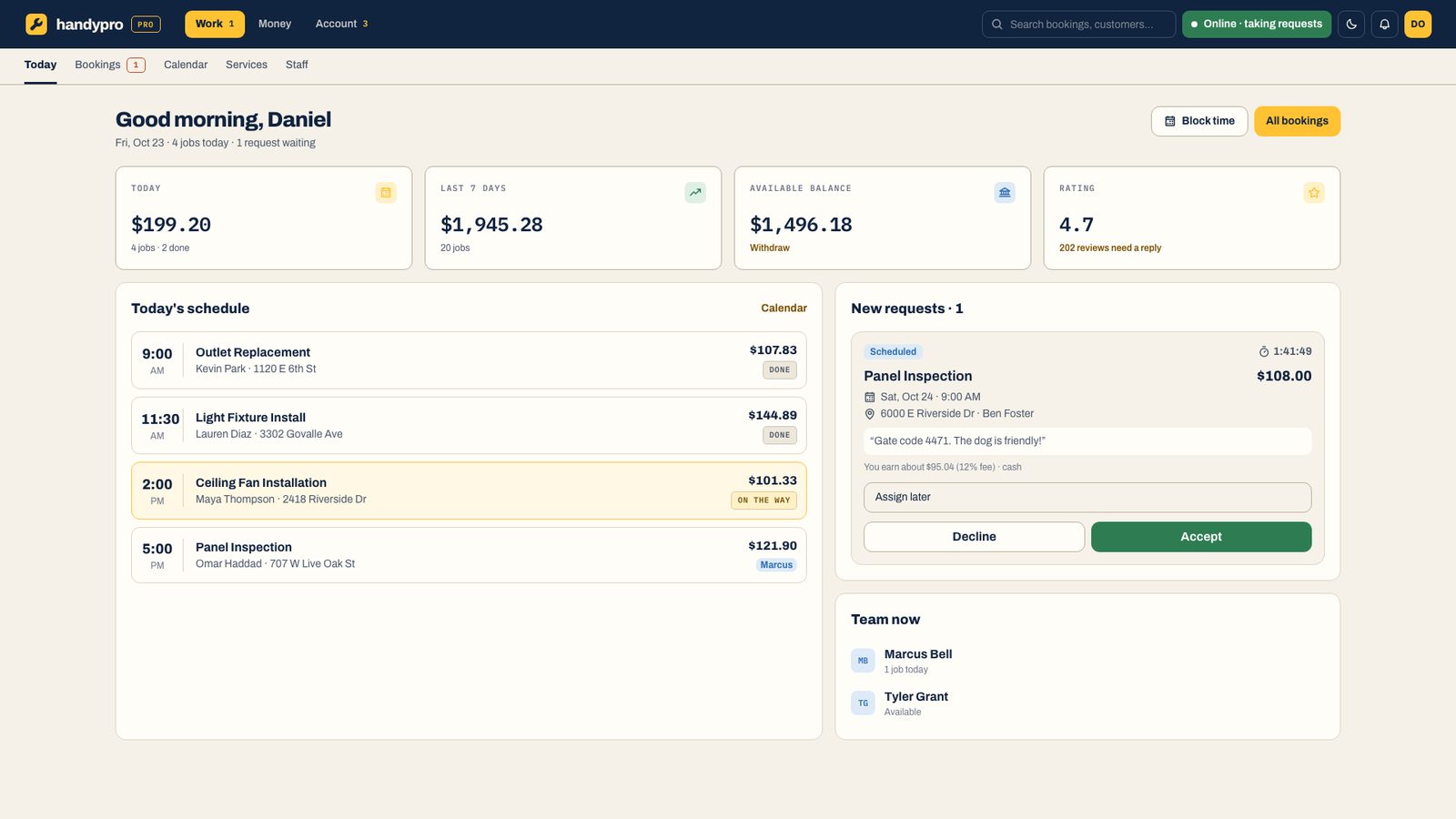This screenshot has height=819, width=1456.
Task: Open the 9:00 AM Outlet Replacement job
Action: [469, 360]
